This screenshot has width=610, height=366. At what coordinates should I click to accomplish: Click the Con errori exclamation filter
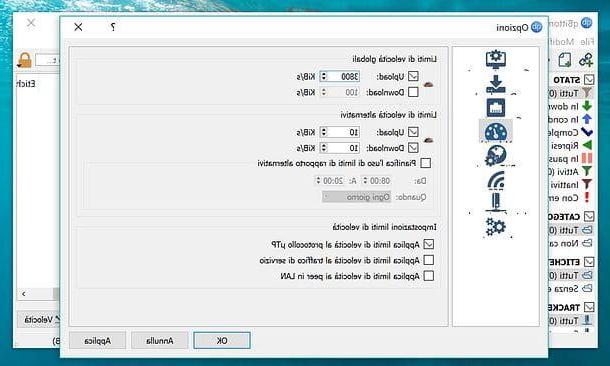coord(587,198)
